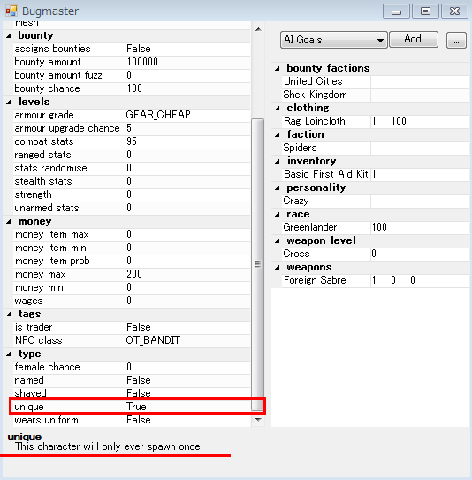Collapse the clothing group
Viewport: 472px width, 480px height.
click(277, 108)
